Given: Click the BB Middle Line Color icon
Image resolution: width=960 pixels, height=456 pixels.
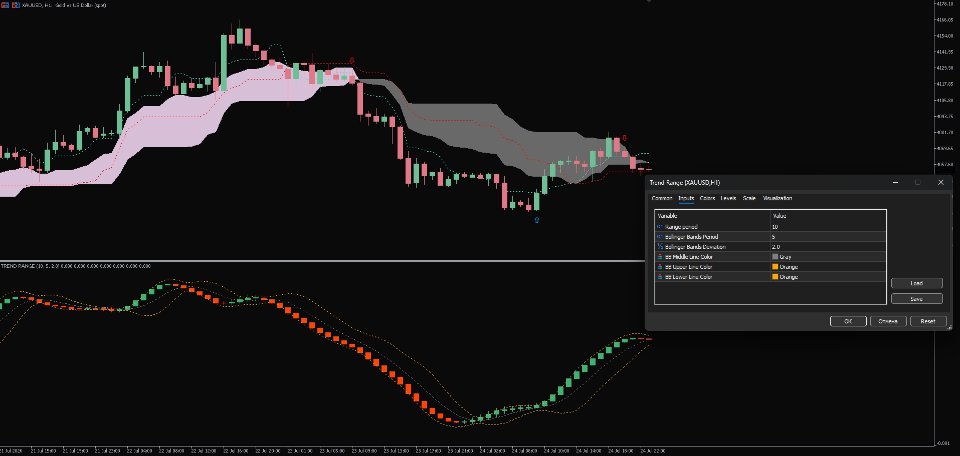Looking at the screenshot, I should [x=659, y=257].
